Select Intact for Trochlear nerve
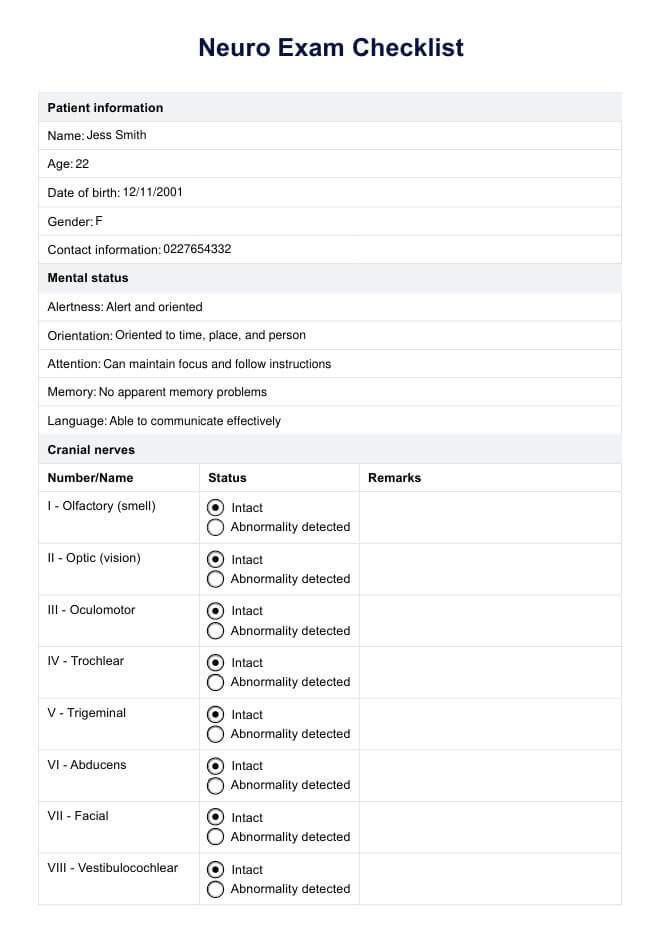 point(215,662)
